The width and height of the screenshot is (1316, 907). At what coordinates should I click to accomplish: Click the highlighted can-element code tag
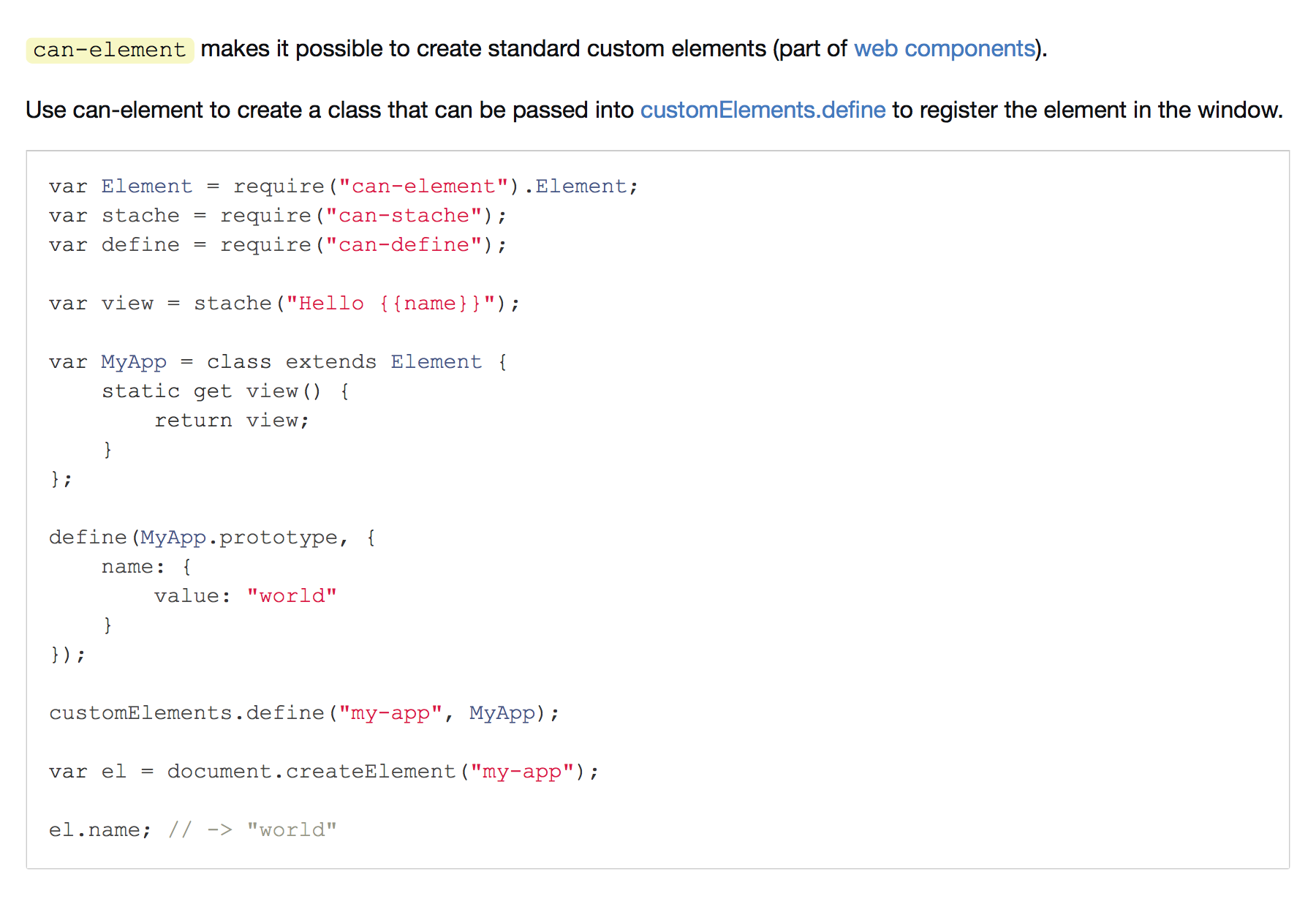(x=110, y=50)
